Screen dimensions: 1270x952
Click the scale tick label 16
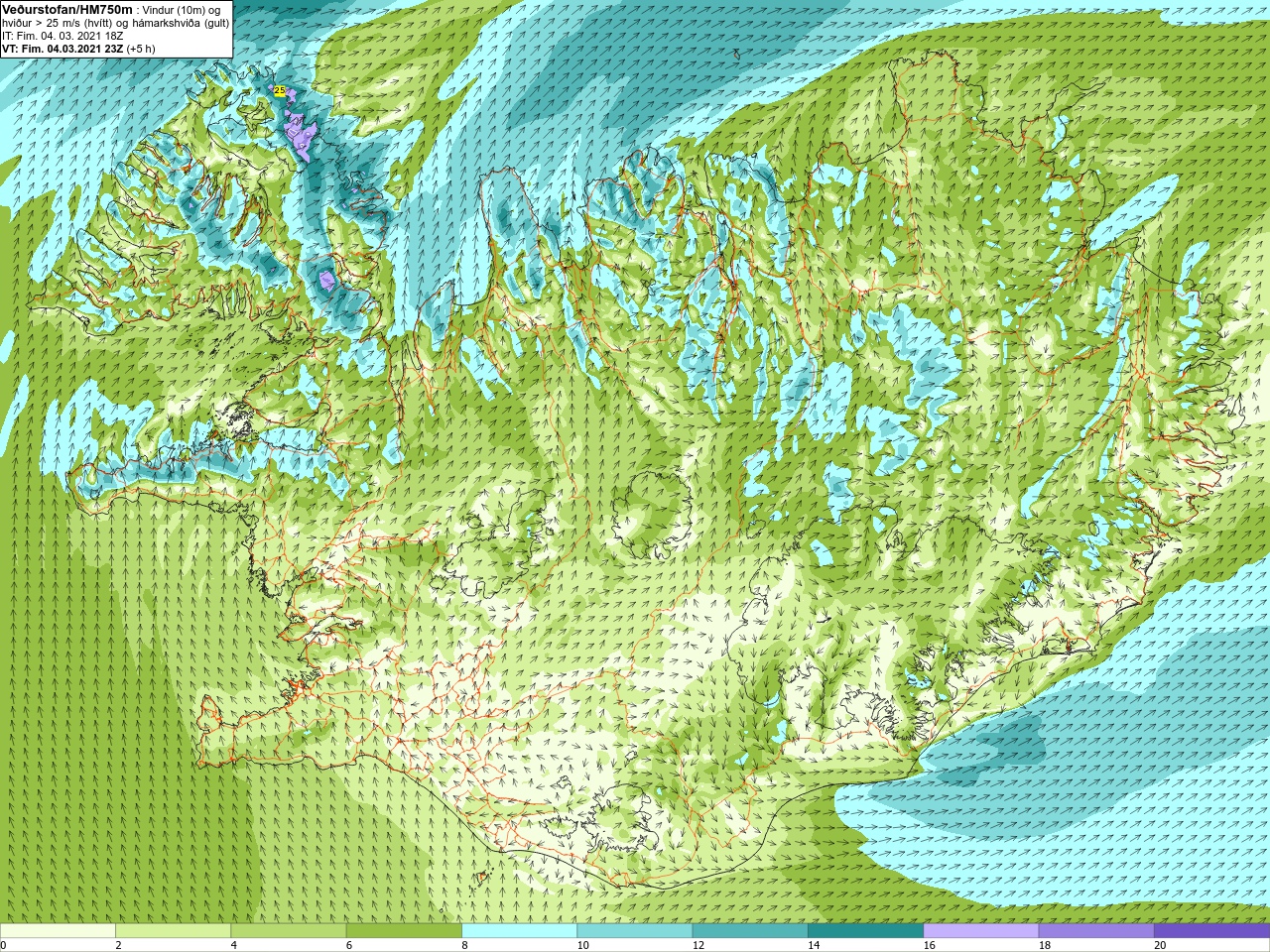[929, 945]
